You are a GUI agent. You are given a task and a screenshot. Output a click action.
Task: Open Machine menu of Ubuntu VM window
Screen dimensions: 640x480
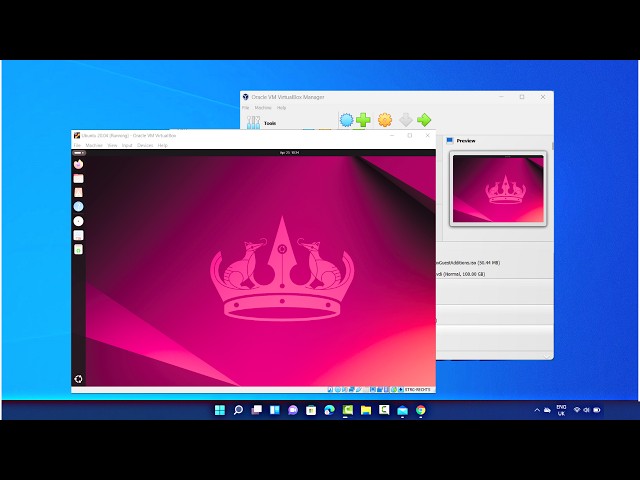click(94, 145)
